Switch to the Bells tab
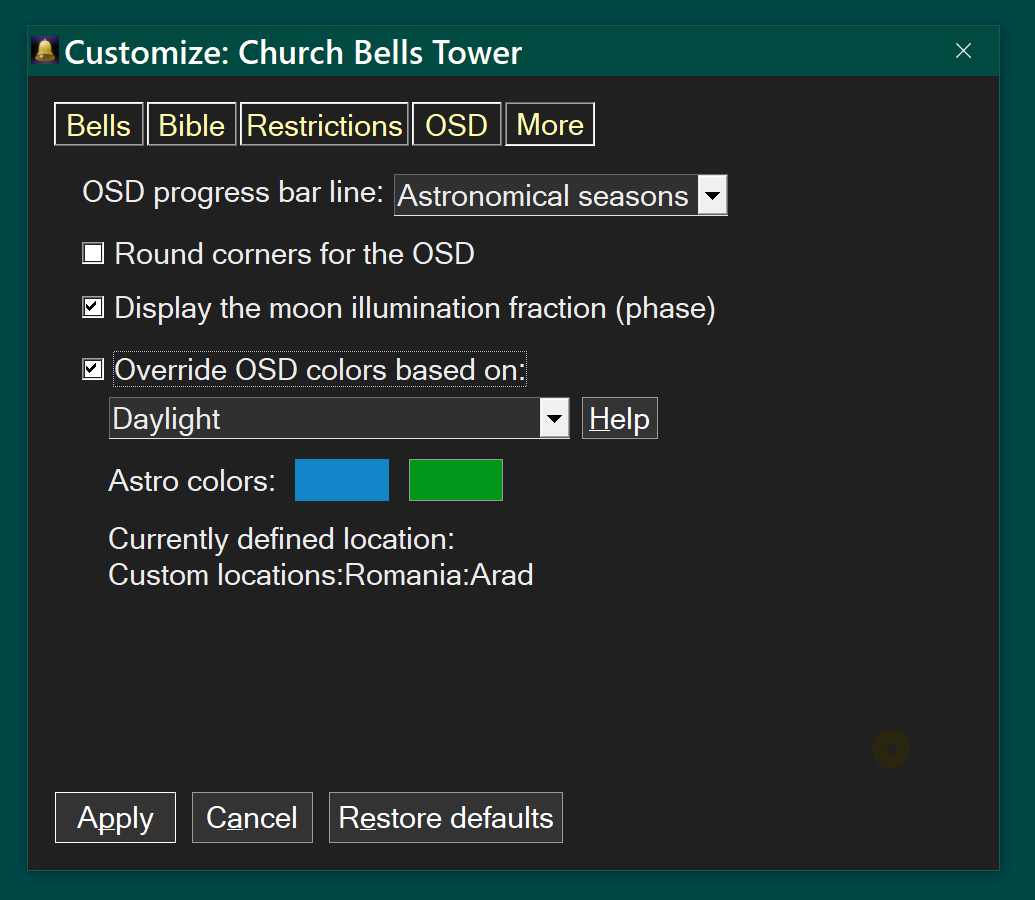 (x=99, y=125)
